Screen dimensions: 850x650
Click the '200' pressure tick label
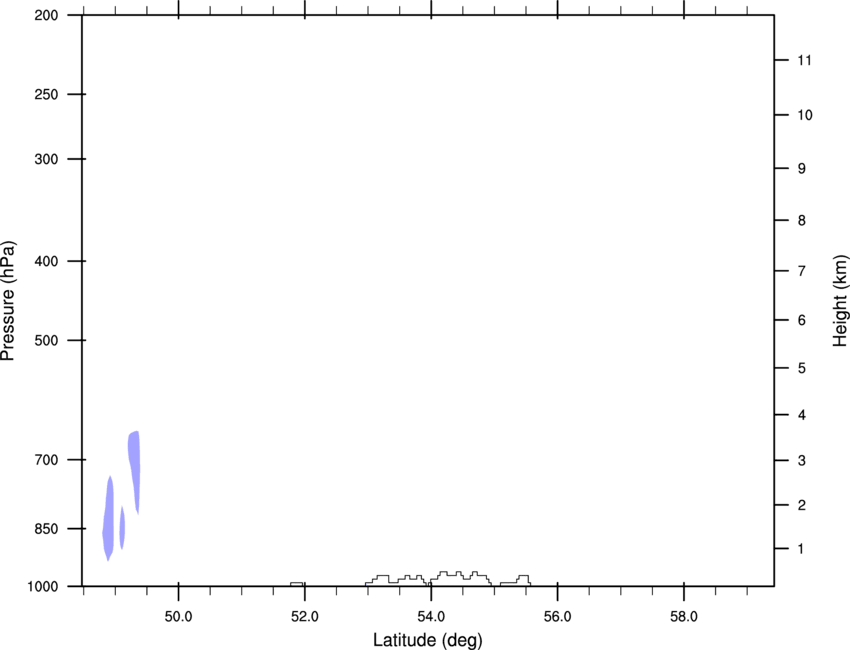[x=46, y=15]
